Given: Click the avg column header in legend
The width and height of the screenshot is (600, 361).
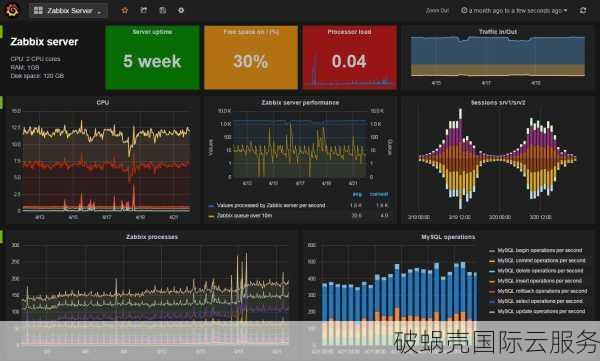Looking at the screenshot, I should tap(357, 194).
